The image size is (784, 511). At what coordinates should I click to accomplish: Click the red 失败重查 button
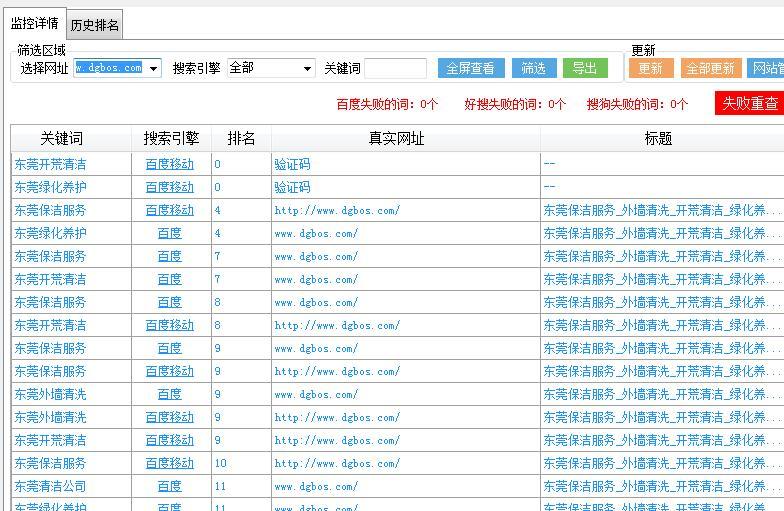click(750, 103)
